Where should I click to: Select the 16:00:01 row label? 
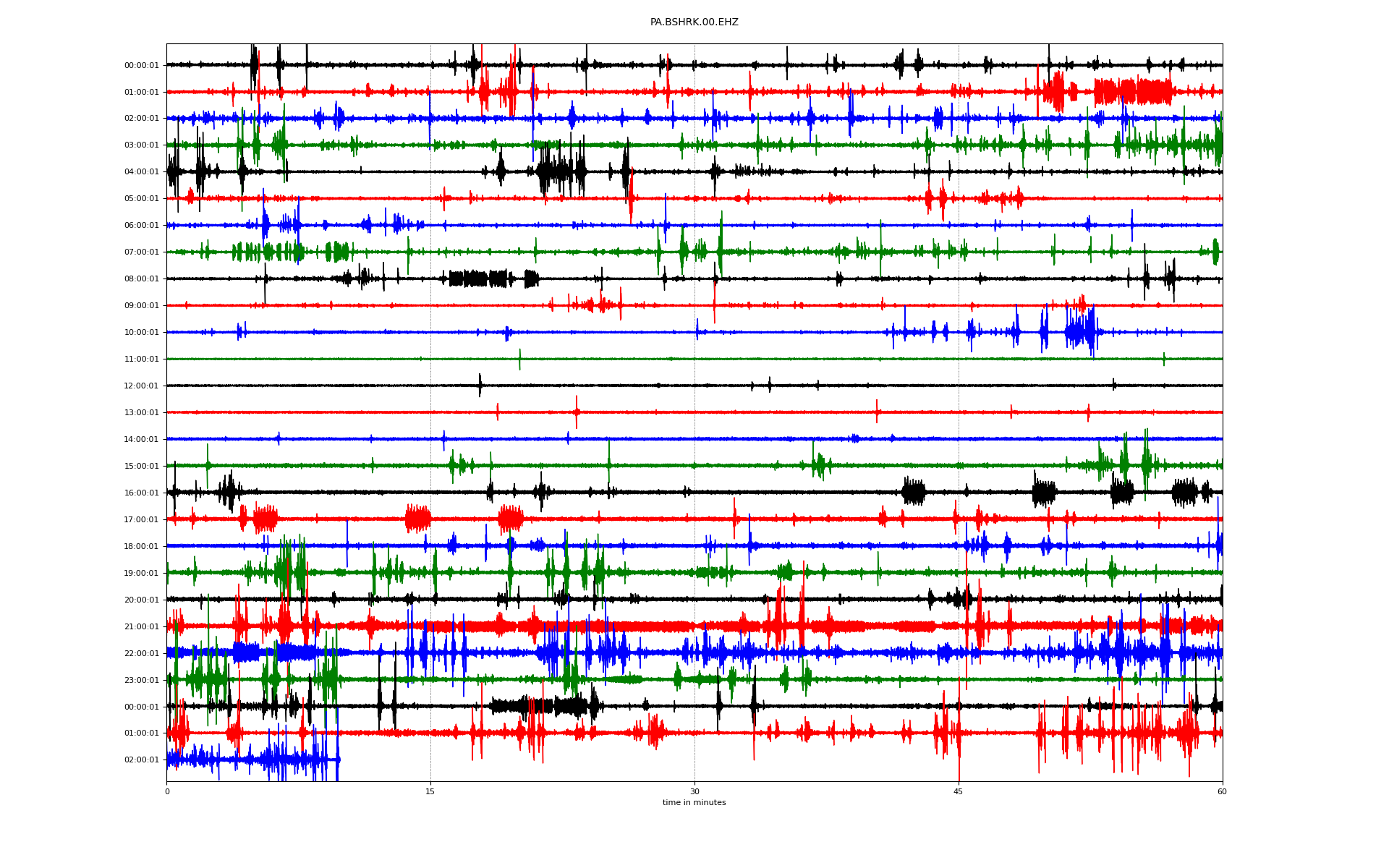click(142, 493)
